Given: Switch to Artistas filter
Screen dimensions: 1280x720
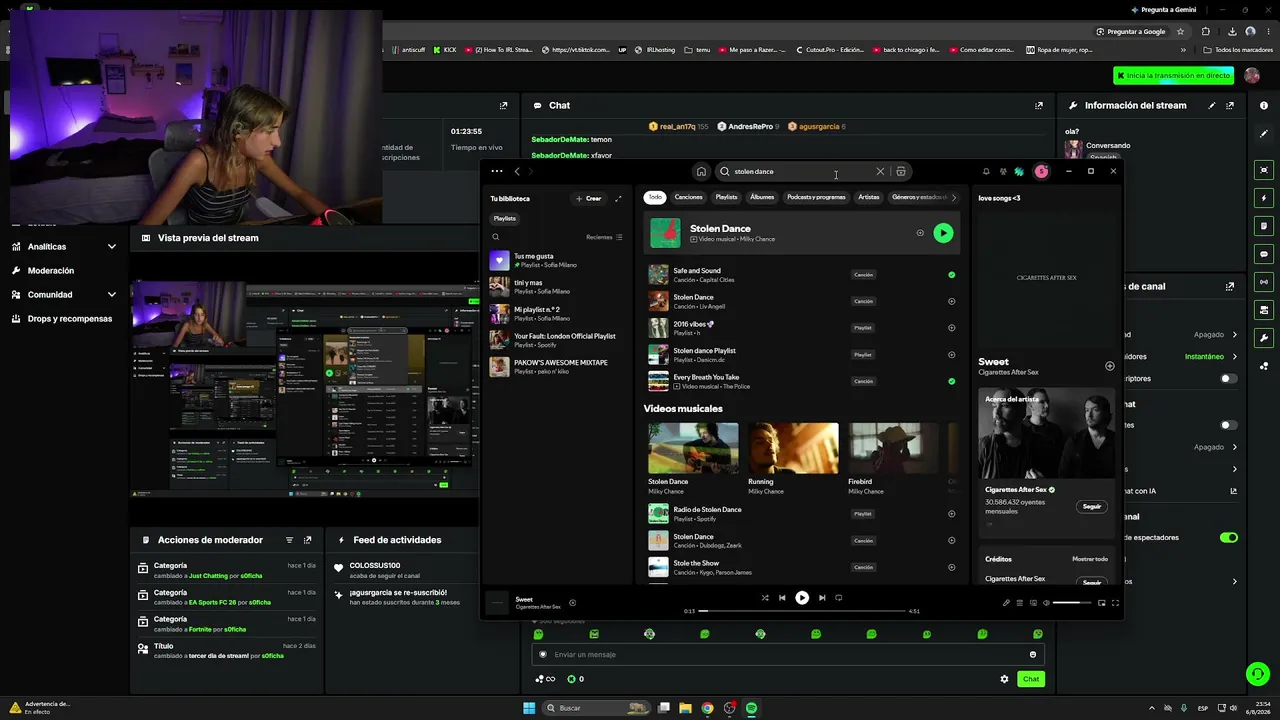Looking at the screenshot, I should point(869,197).
